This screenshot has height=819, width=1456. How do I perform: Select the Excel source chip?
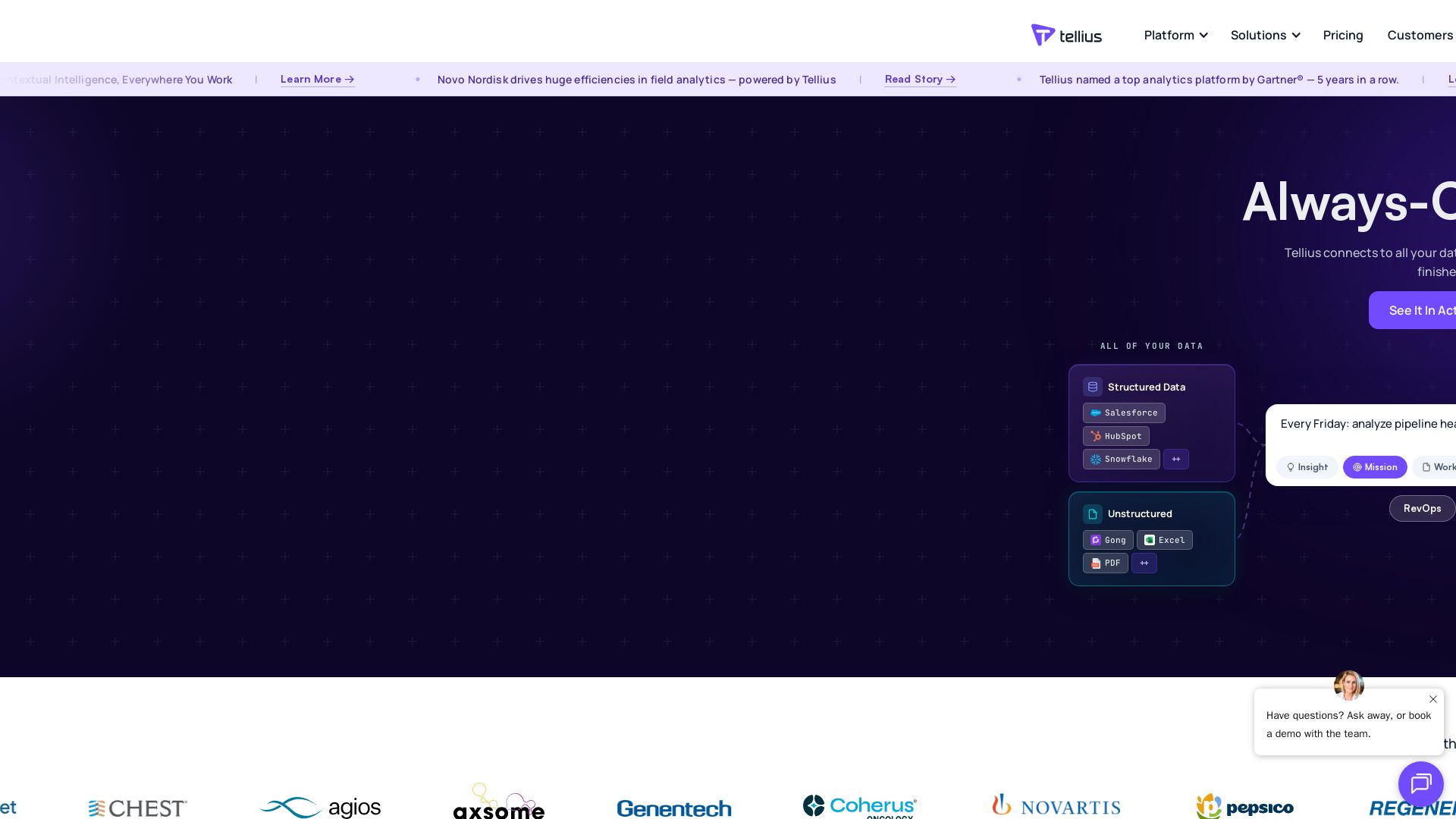point(1165,540)
